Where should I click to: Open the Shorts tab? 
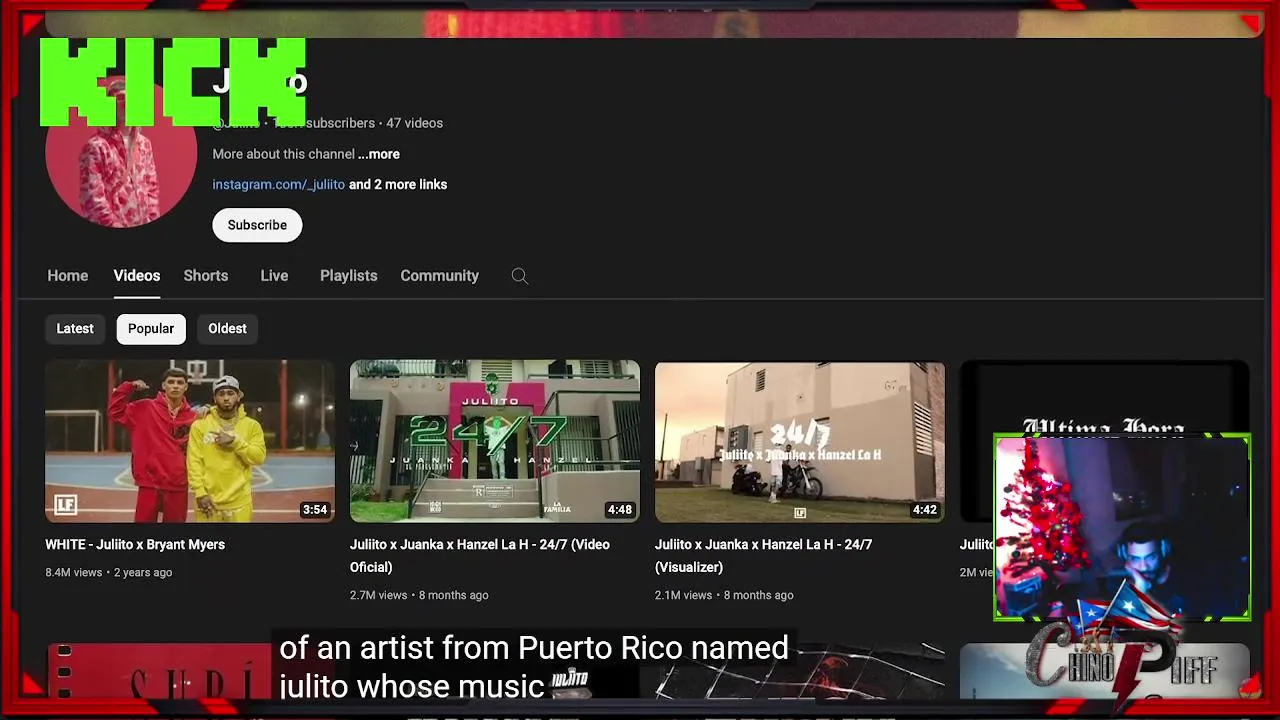click(206, 276)
